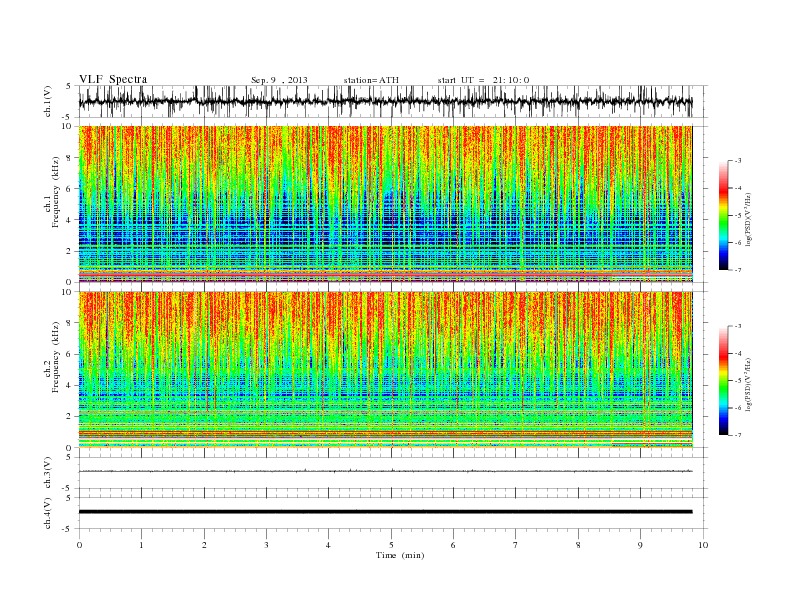792x612 pixels.
Task: Click the time axis tick label '1'
Action: (x=141, y=545)
